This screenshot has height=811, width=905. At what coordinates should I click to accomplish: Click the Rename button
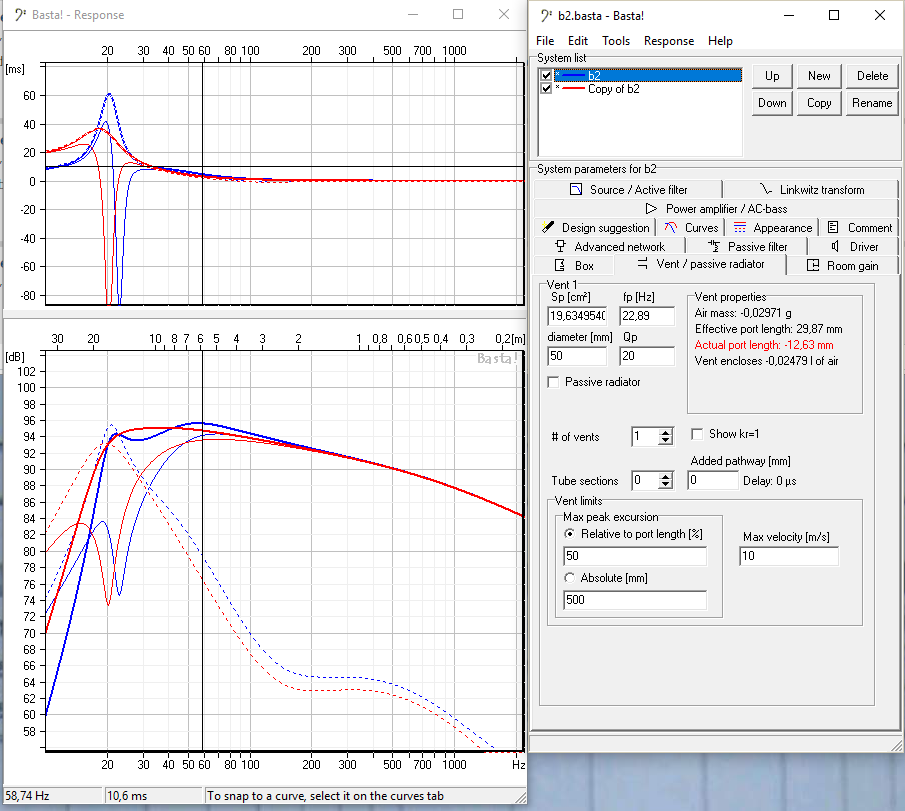point(872,103)
